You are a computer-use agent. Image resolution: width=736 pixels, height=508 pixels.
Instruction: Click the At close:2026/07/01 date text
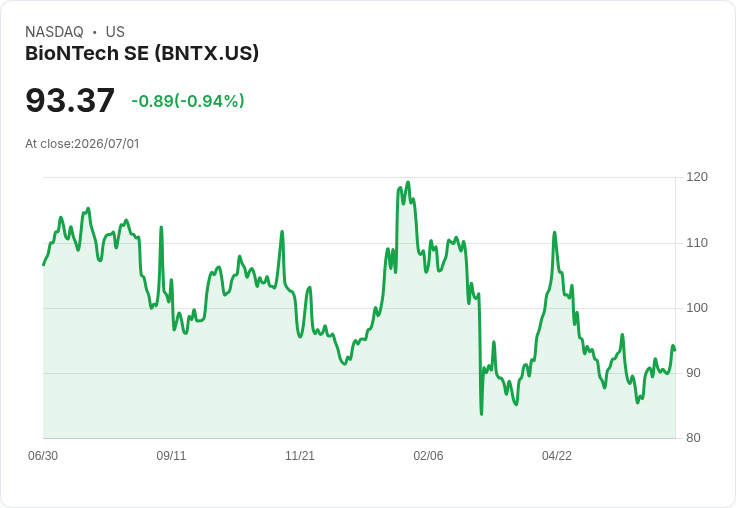82,144
